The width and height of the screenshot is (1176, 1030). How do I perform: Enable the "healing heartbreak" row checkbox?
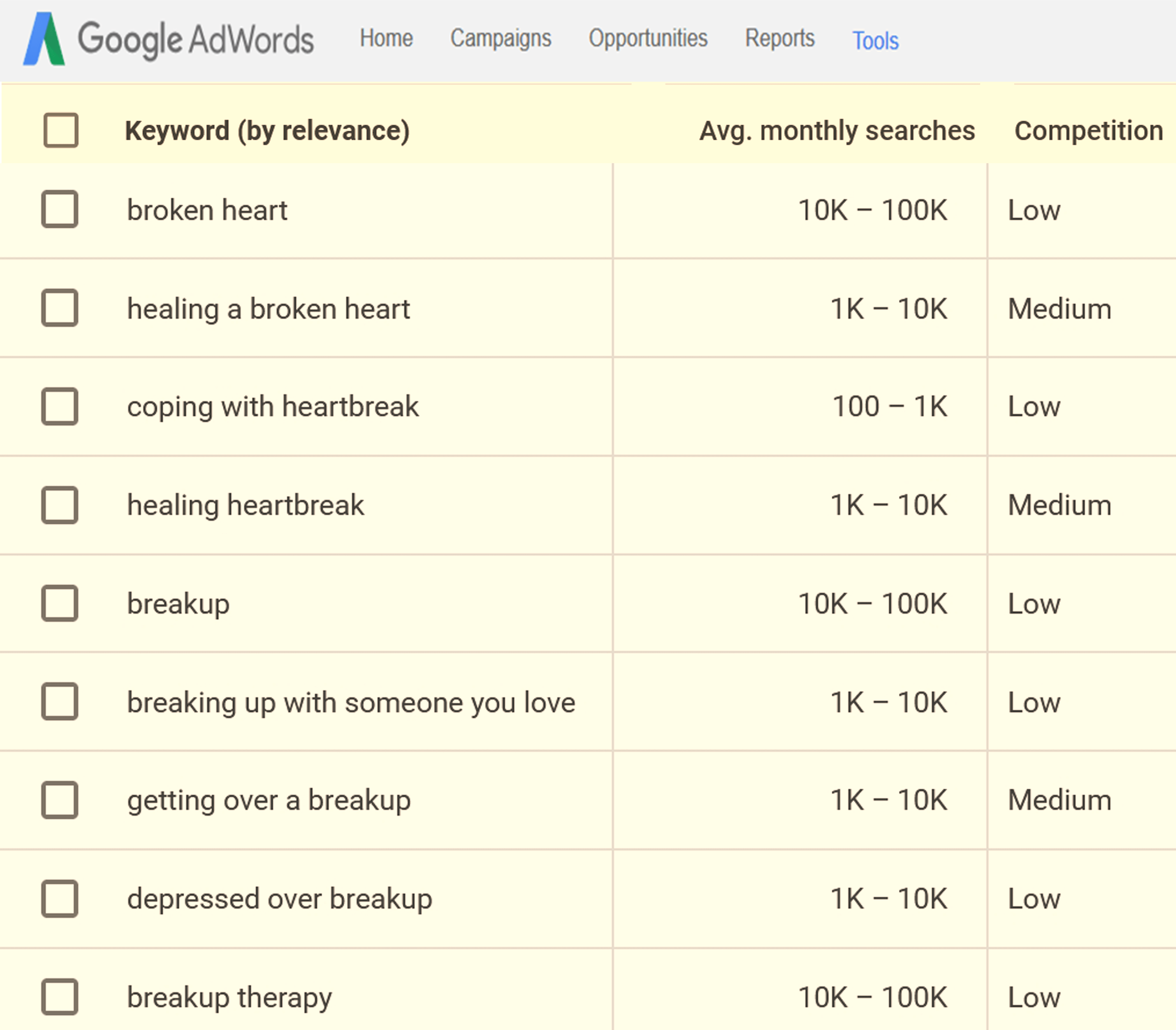60,505
